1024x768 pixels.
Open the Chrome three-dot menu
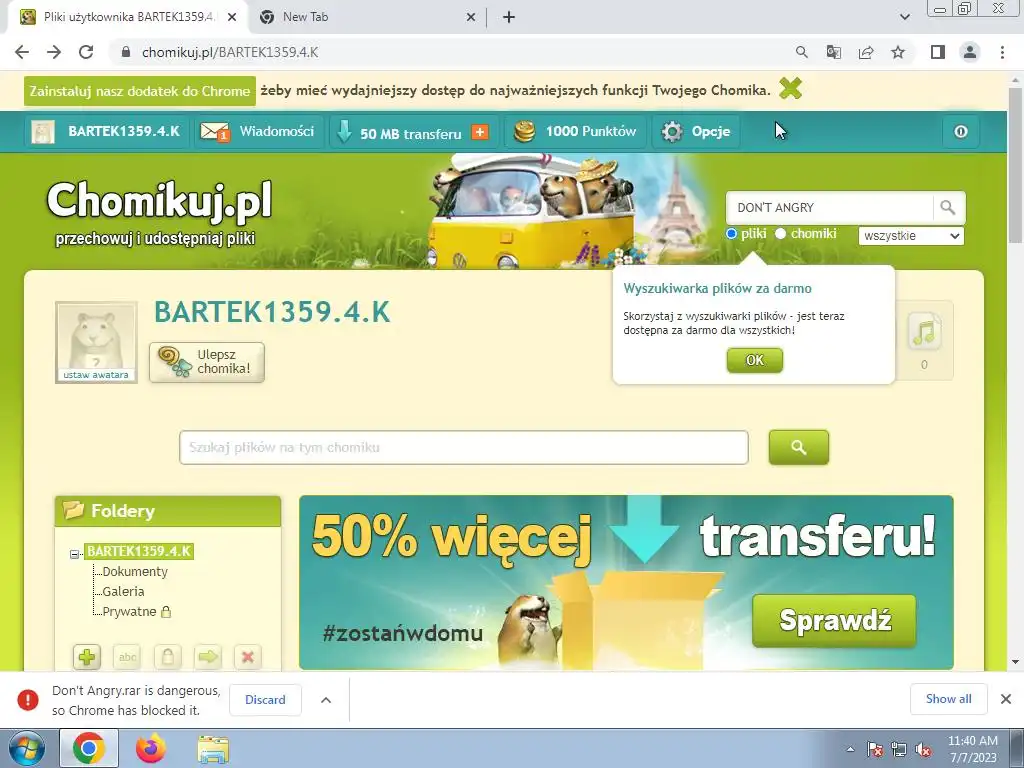[1002, 52]
